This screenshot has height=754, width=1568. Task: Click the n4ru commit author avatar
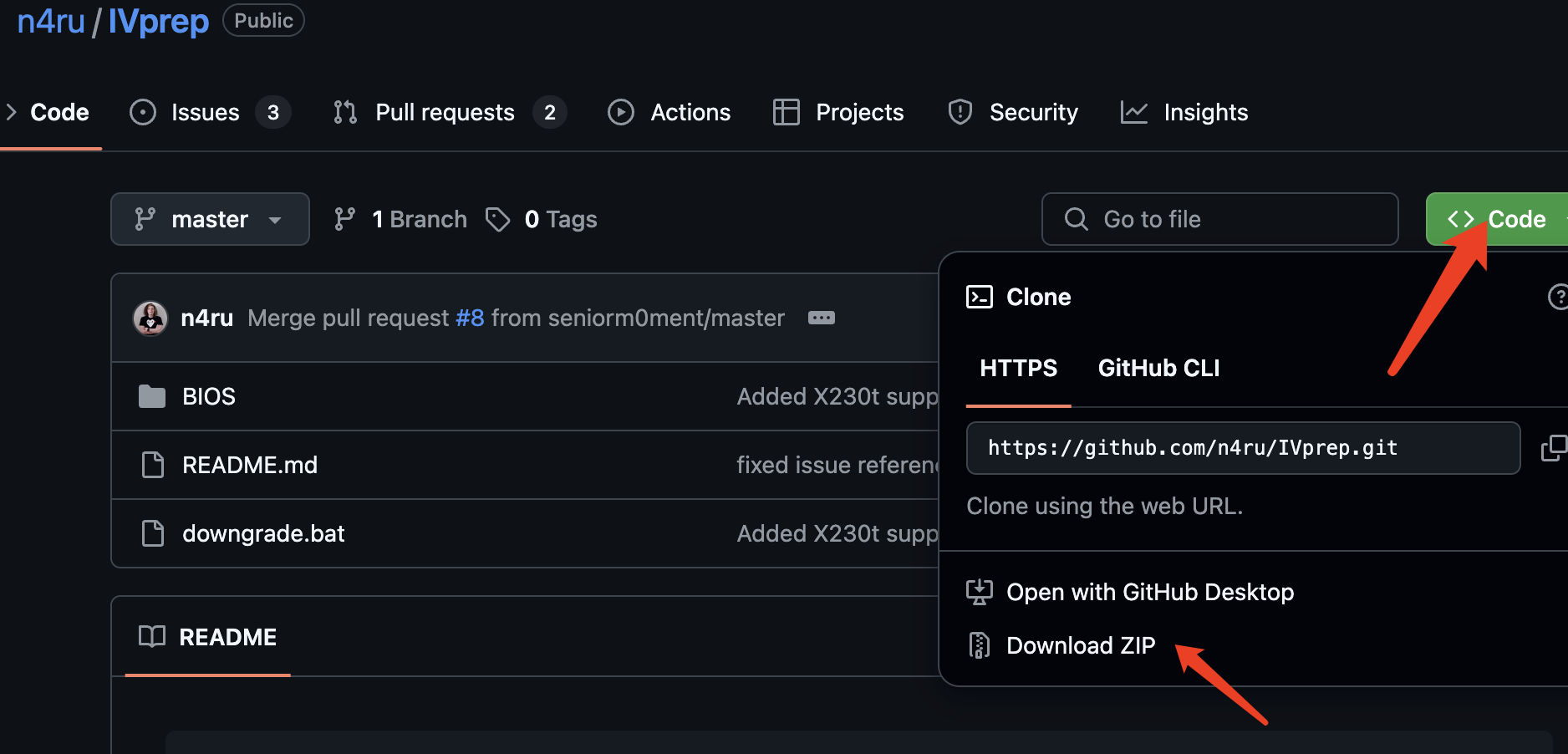(150, 318)
